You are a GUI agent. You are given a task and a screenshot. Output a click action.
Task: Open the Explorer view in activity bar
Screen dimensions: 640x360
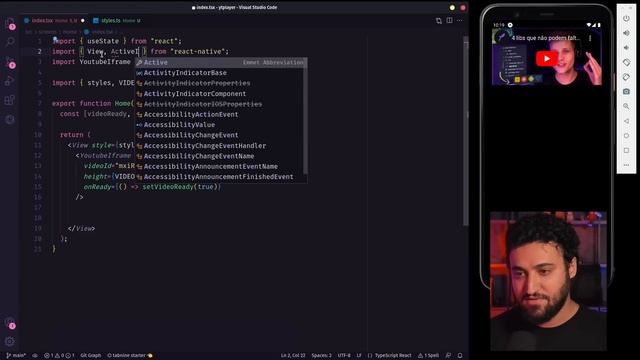click(10, 23)
